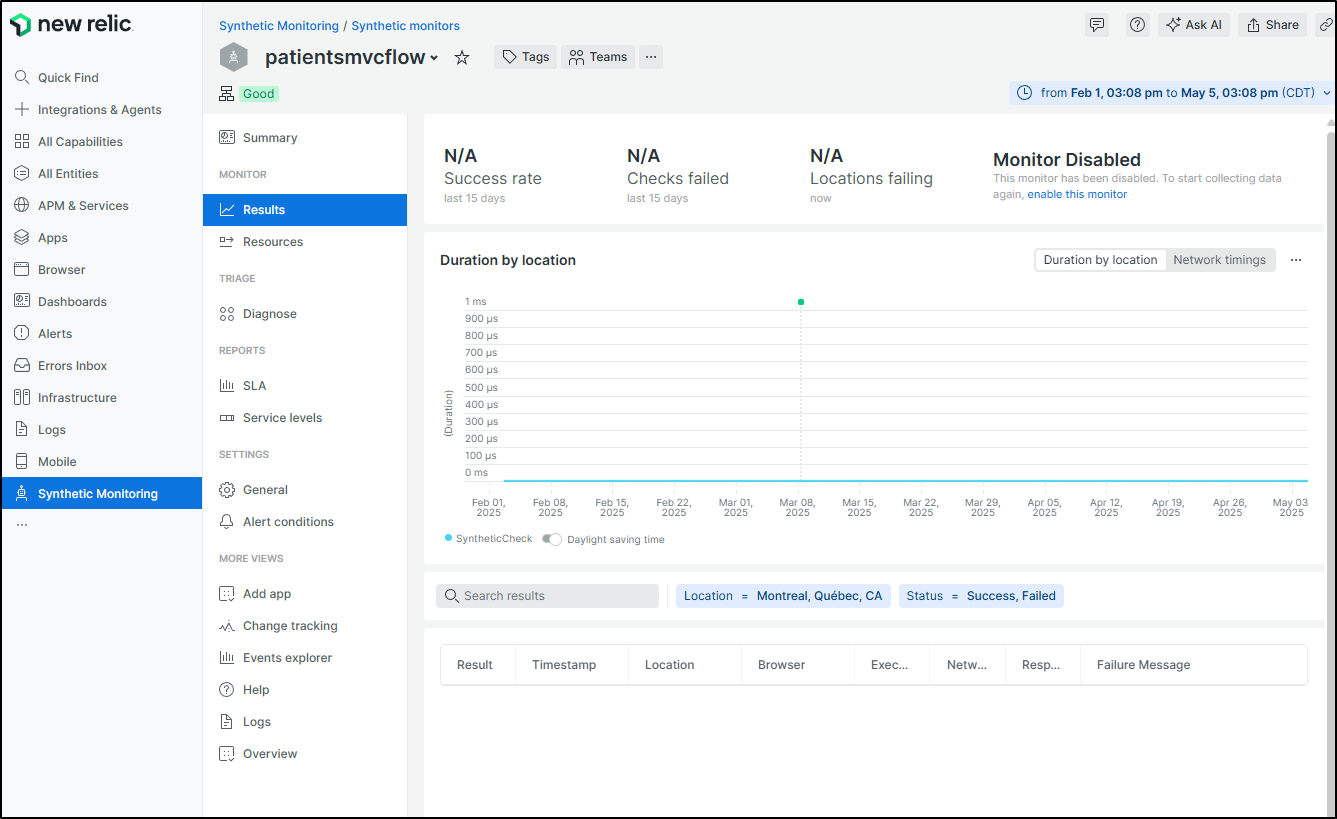Viewport: 1337px width, 819px height.
Task: Open the Tags button
Action: pos(525,57)
